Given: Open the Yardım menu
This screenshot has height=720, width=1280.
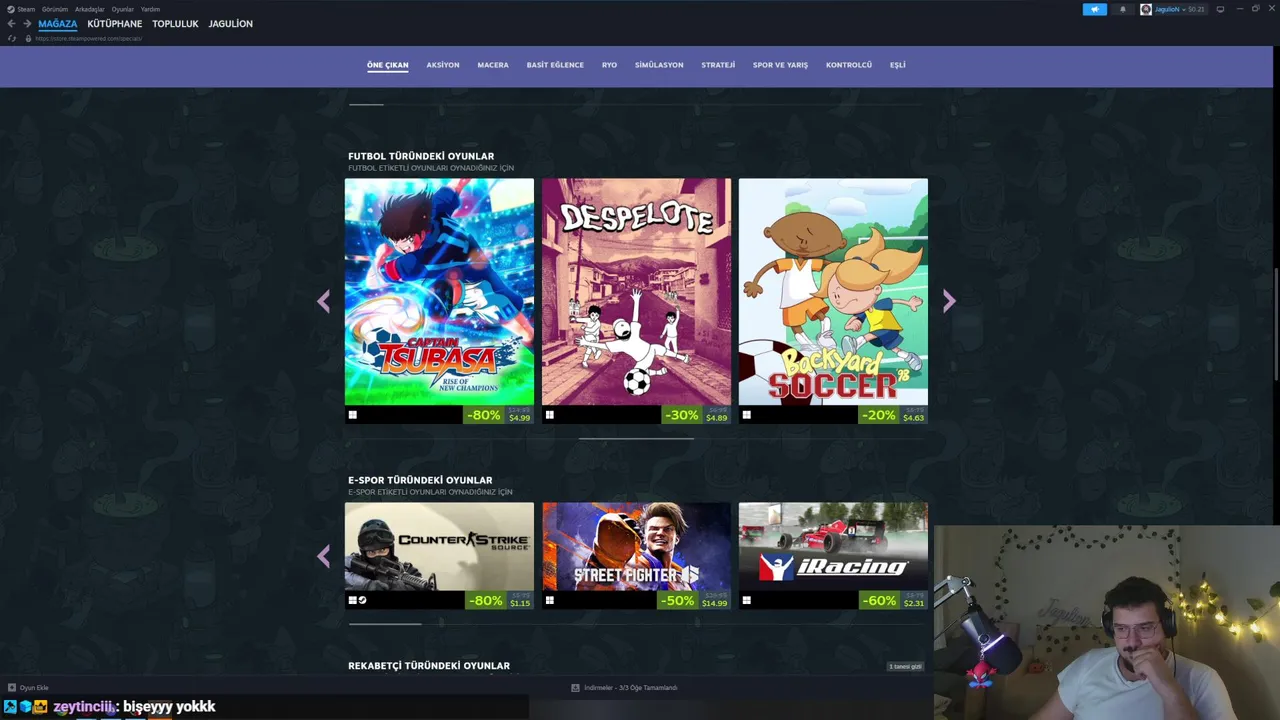Looking at the screenshot, I should tap(150, 9).
